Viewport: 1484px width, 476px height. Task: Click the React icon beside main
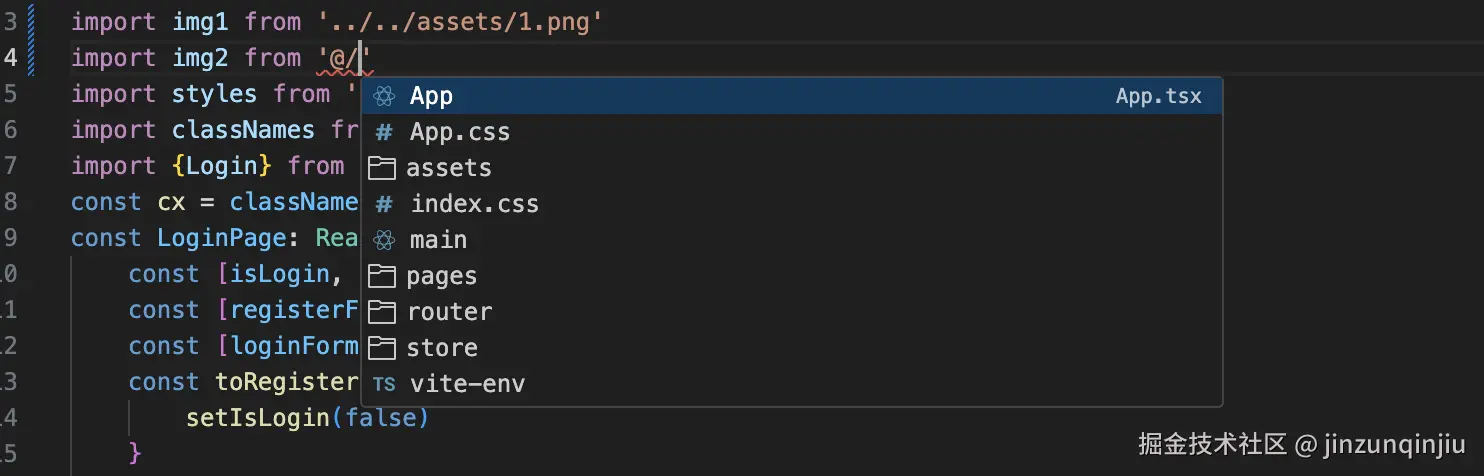pos(384,240)
